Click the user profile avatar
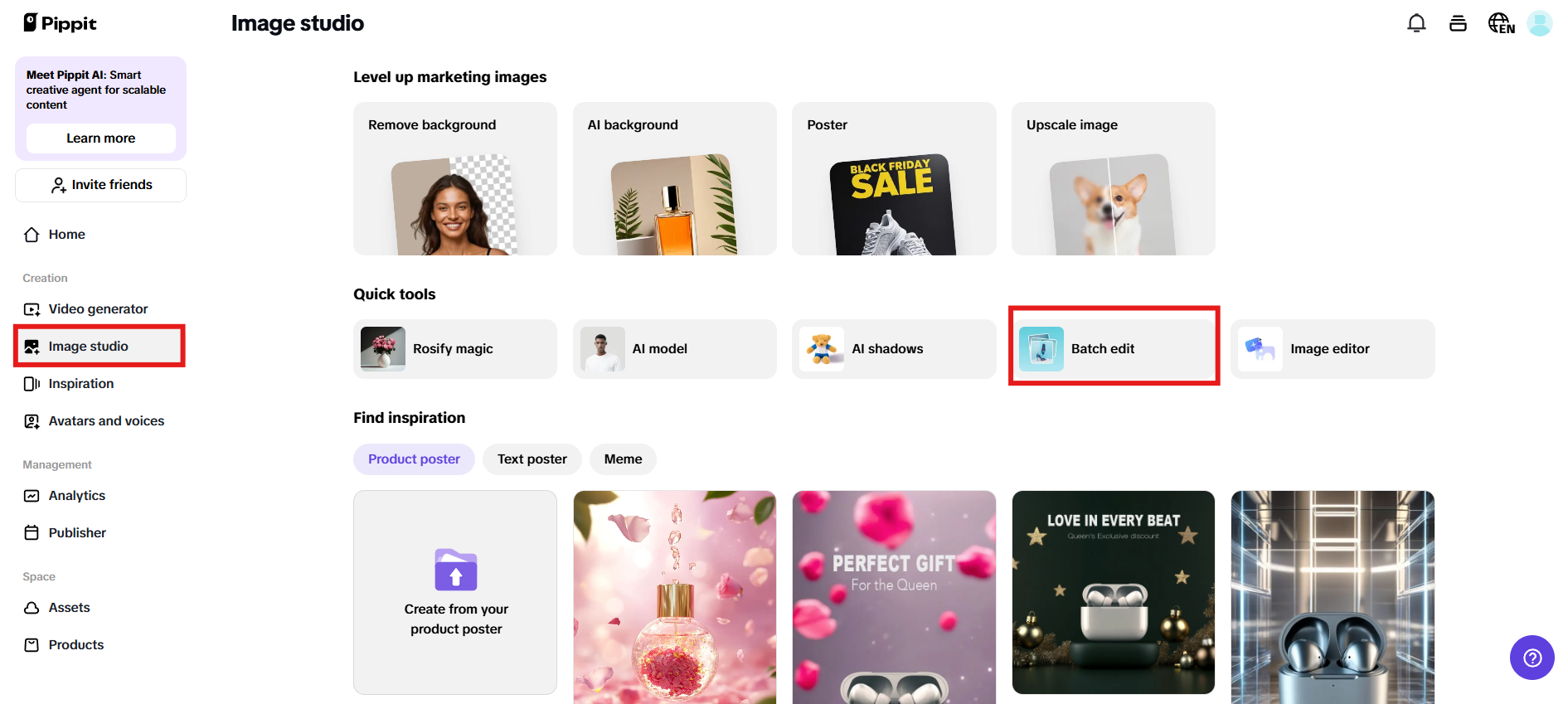The width and height of the screenshot is (1568, 704). 1540,23
